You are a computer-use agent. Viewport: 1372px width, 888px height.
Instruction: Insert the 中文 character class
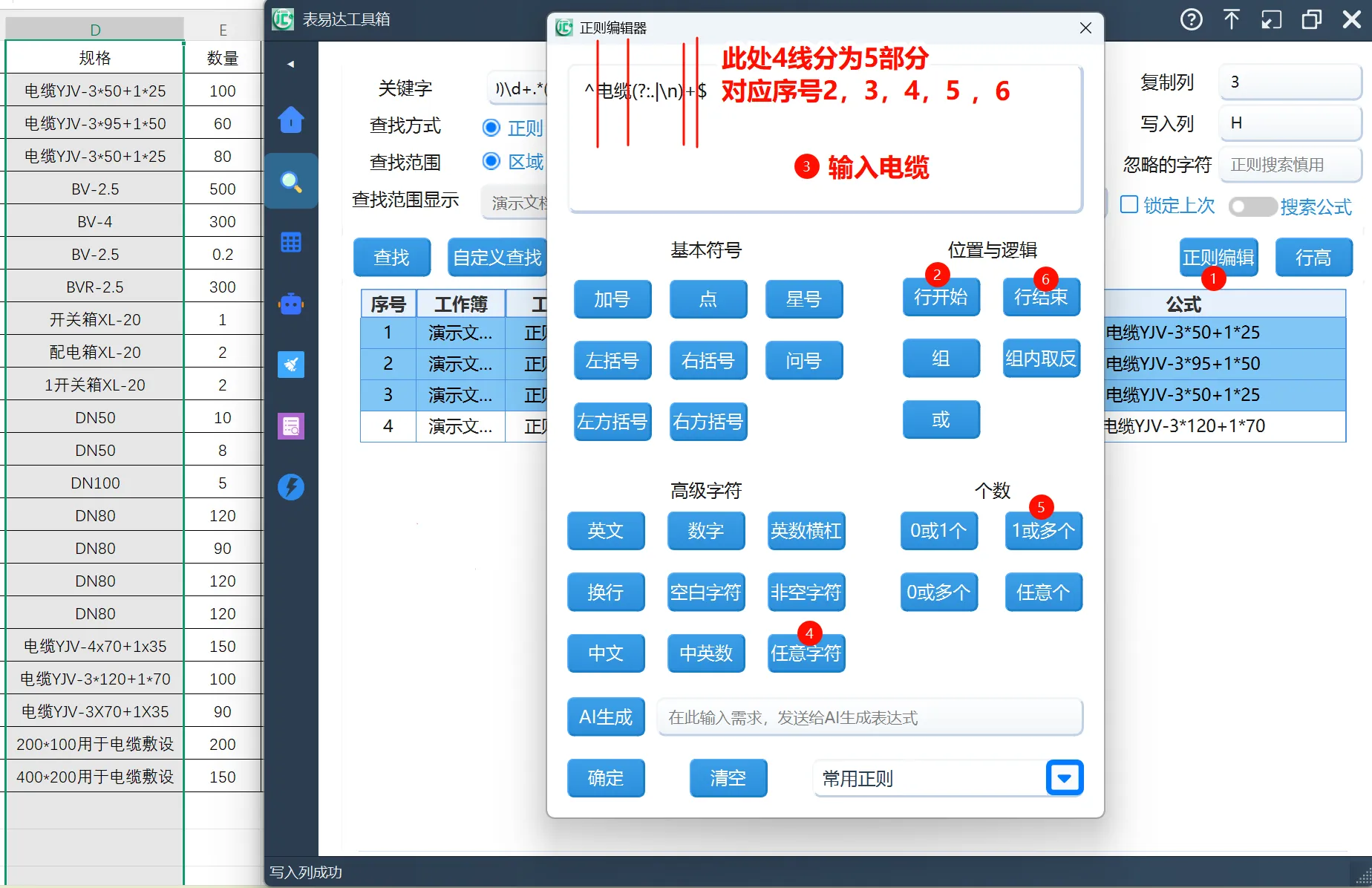point(606,653)
